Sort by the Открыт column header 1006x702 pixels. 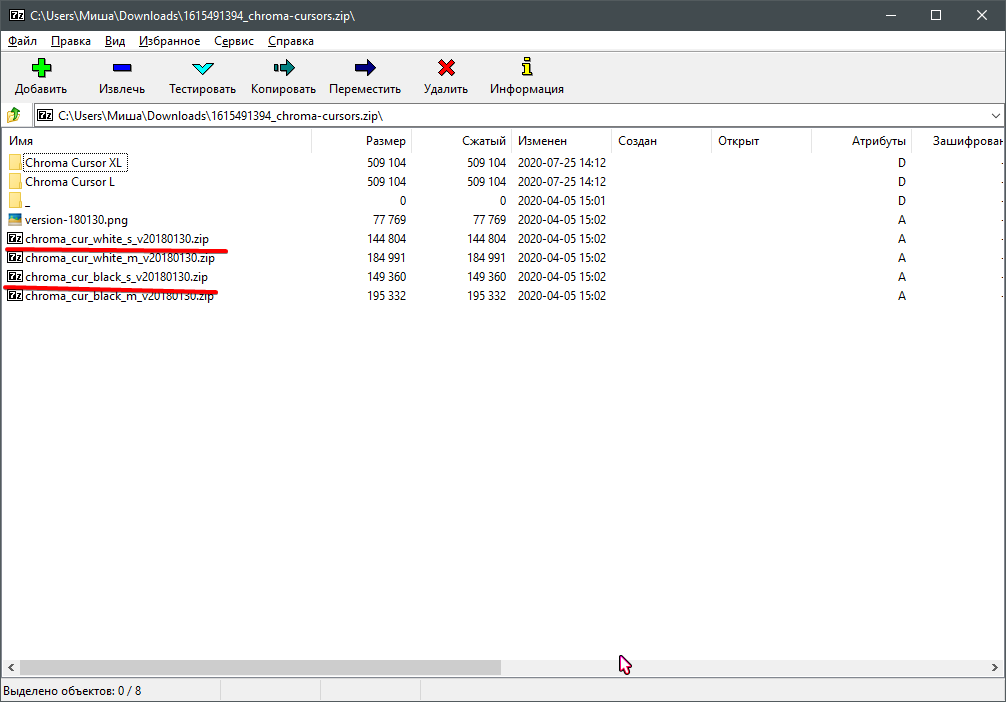point(762,141)
